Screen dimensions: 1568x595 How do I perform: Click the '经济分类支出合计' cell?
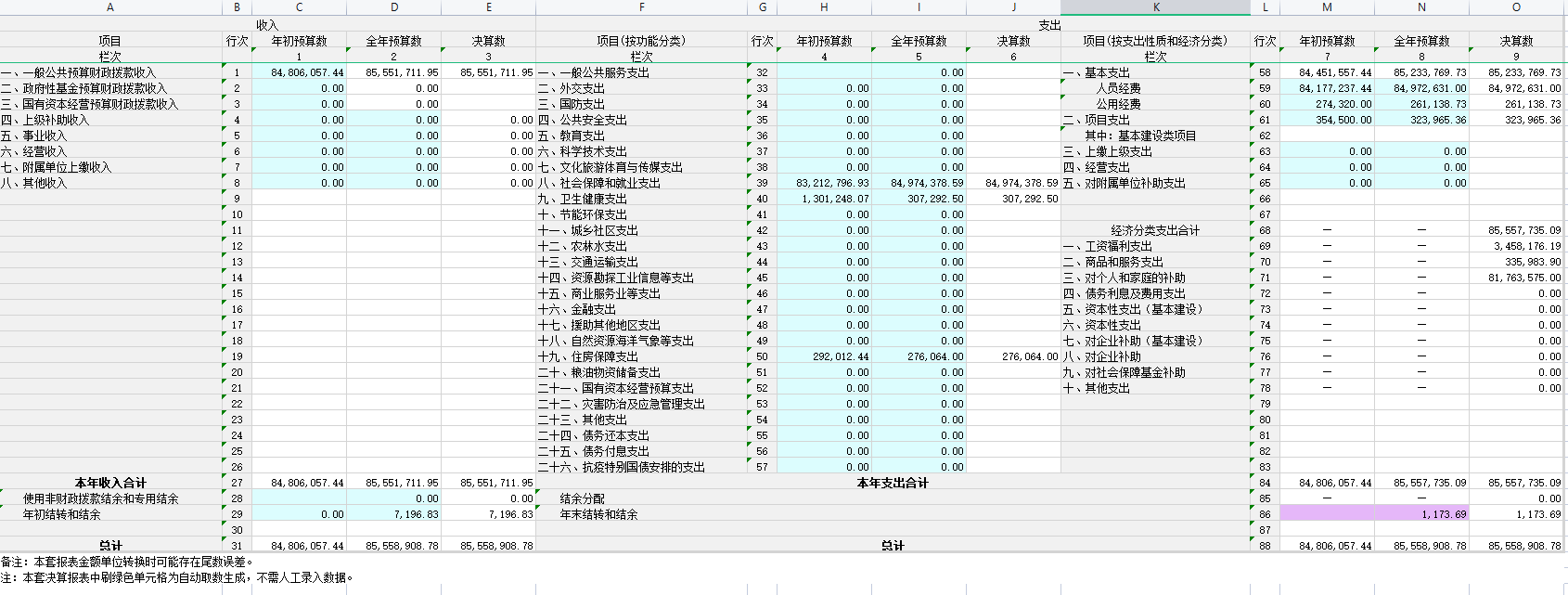[1155, 230]
